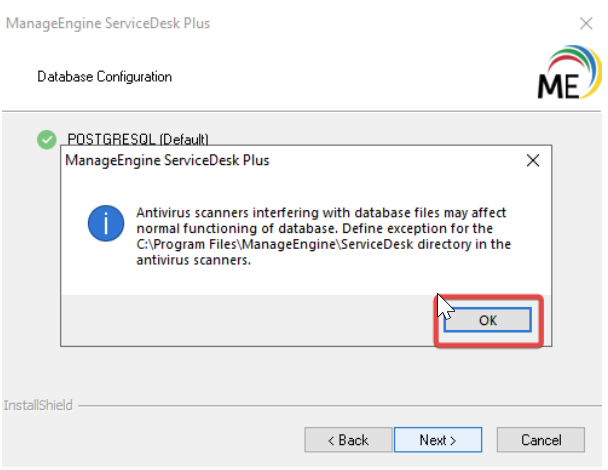Click the green checkmark beside POSTGRESQL
This screenshot has width=608, height=470.
[46, 139]
